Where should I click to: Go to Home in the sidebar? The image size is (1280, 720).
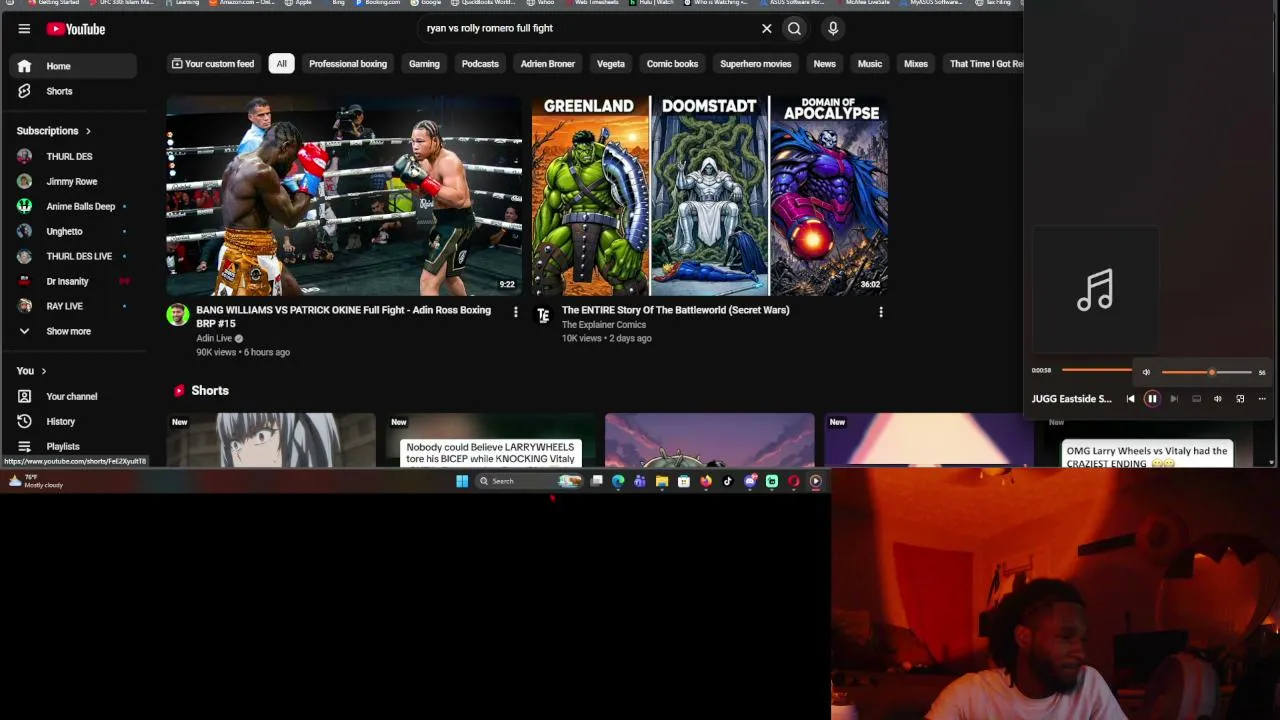(73, 66)
